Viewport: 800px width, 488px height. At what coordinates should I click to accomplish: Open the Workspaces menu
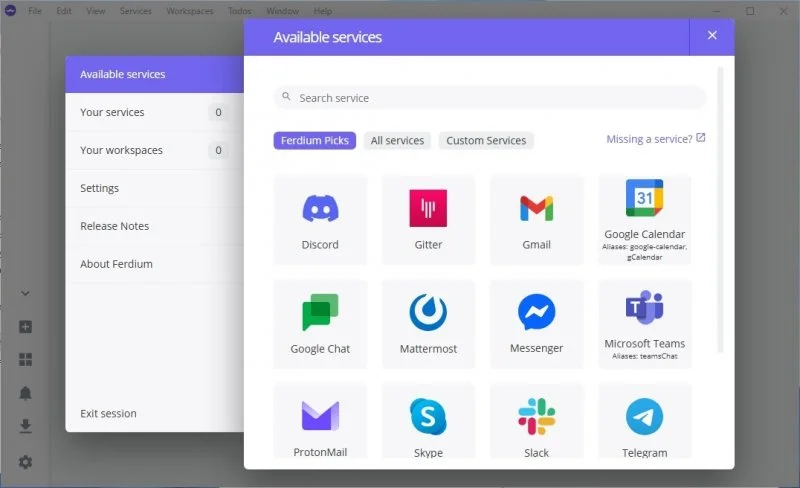pyautogui.click(x=190, y=11)
